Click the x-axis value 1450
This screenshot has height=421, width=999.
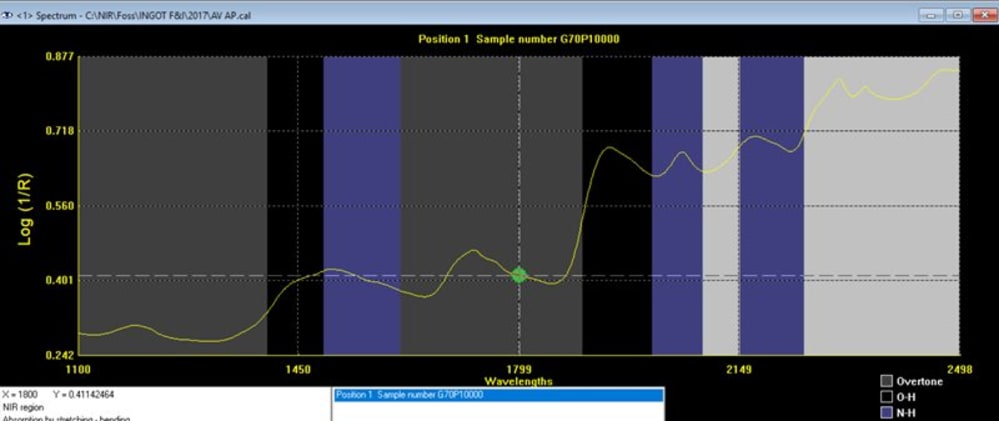coord(298,369)
